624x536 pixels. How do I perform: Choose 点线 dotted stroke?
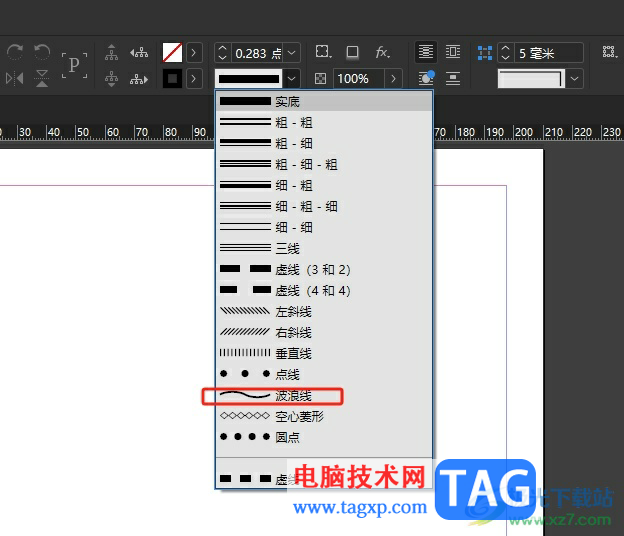pyautogui.click(x=324, y=374)
